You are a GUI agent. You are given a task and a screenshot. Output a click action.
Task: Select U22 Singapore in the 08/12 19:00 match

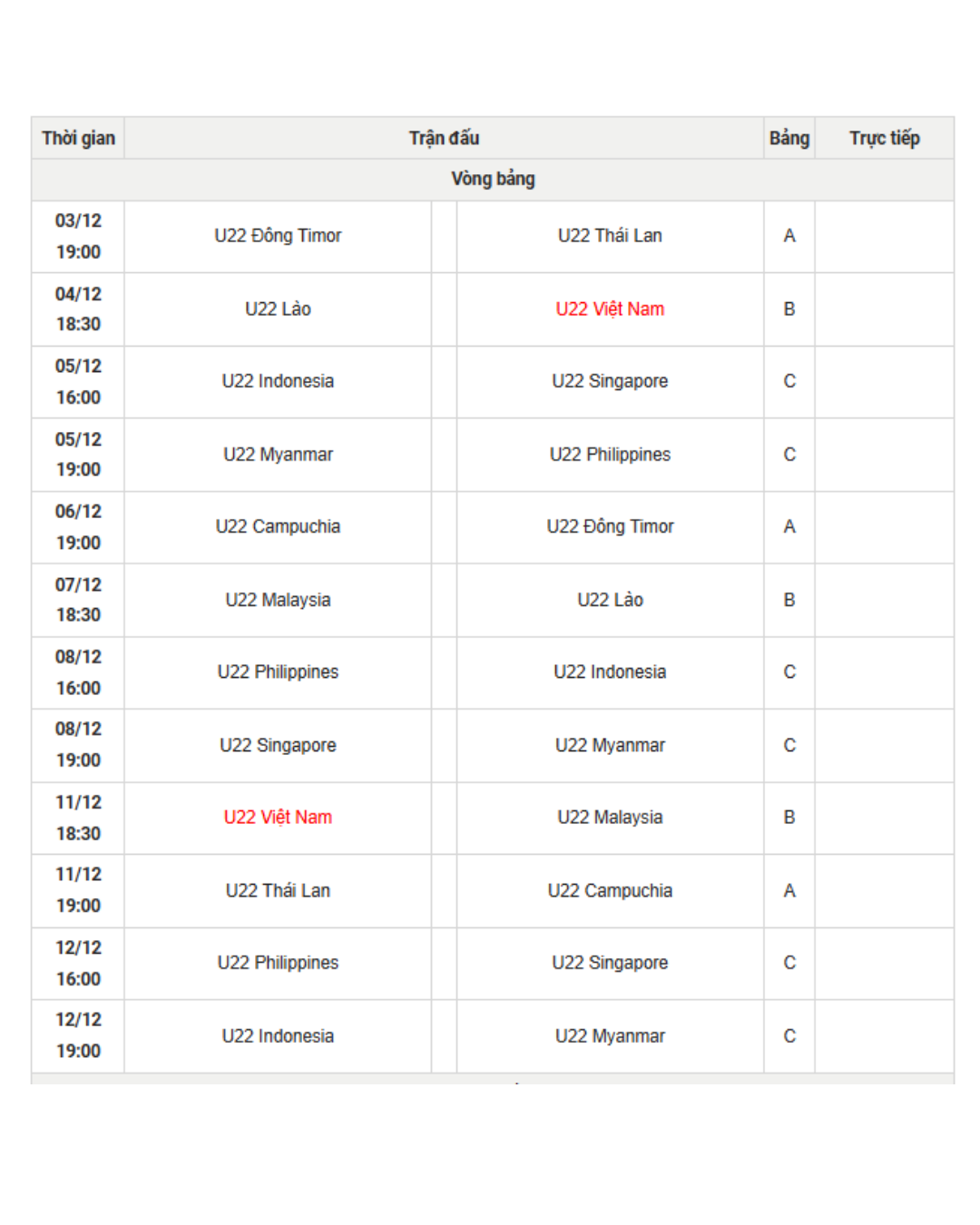tap(278, 745)
